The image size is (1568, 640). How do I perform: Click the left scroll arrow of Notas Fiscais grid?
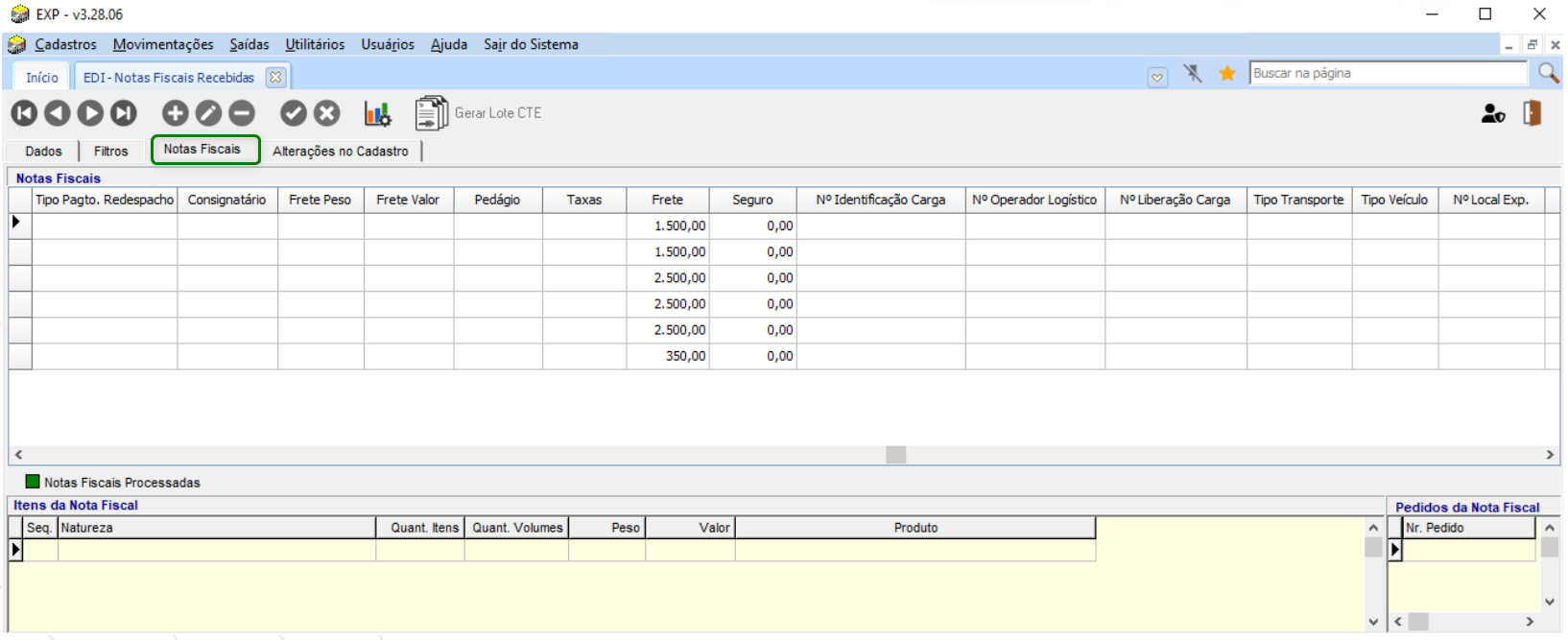click(x=18, y=455)
